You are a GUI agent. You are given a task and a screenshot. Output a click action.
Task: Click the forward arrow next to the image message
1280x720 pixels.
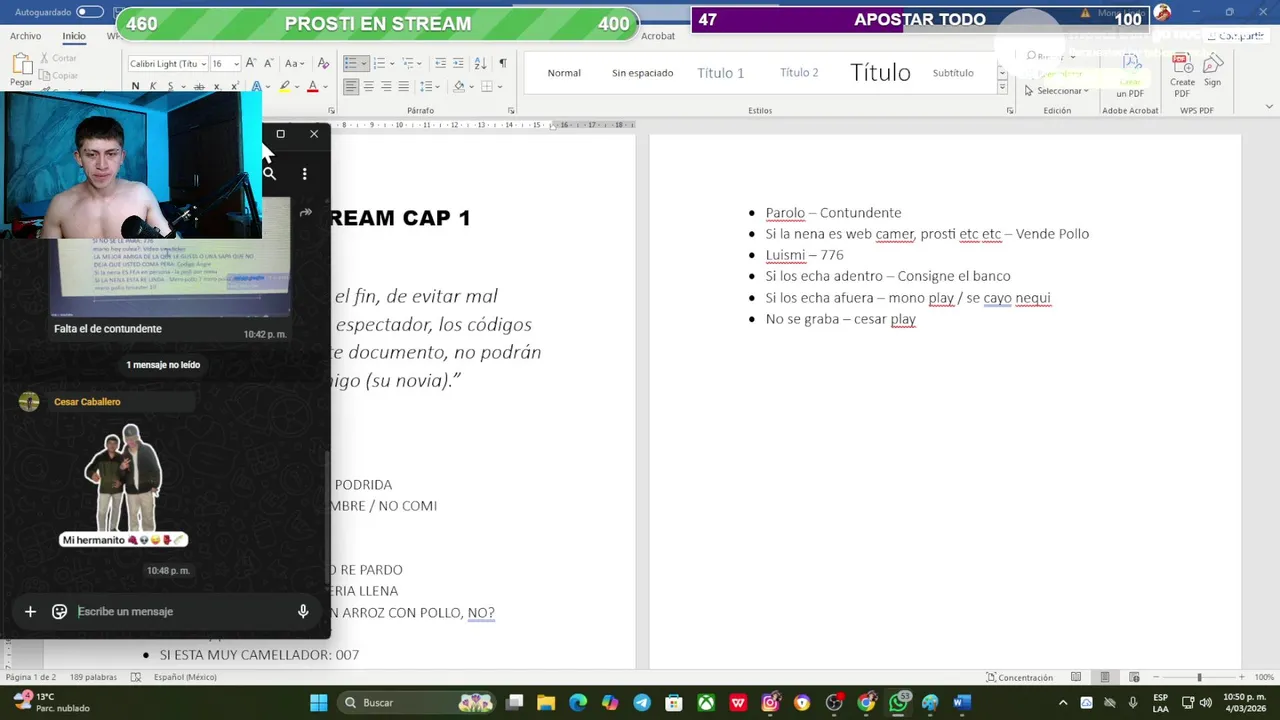(305, 212)
